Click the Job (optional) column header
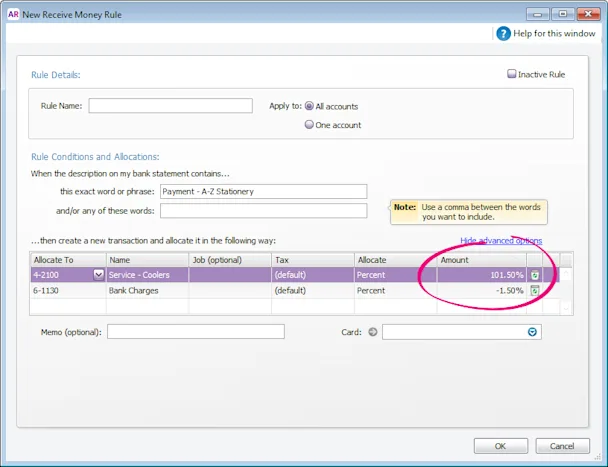Screen dimensions: 608x467 [230, 260]
